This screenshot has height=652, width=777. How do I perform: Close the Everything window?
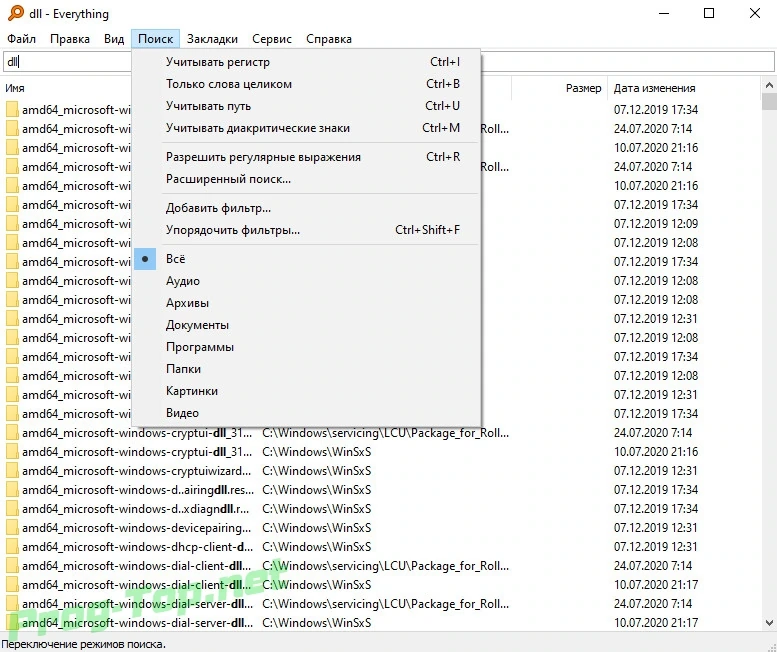click(755, 13)
